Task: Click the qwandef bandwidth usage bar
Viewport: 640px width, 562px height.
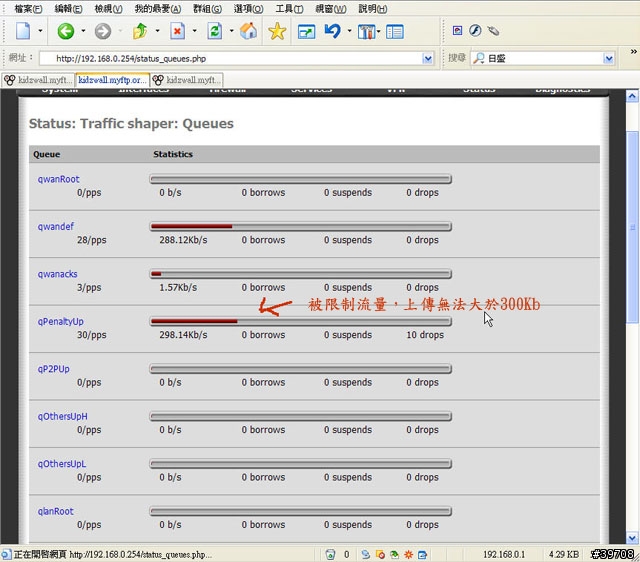Action: (300, 226)
